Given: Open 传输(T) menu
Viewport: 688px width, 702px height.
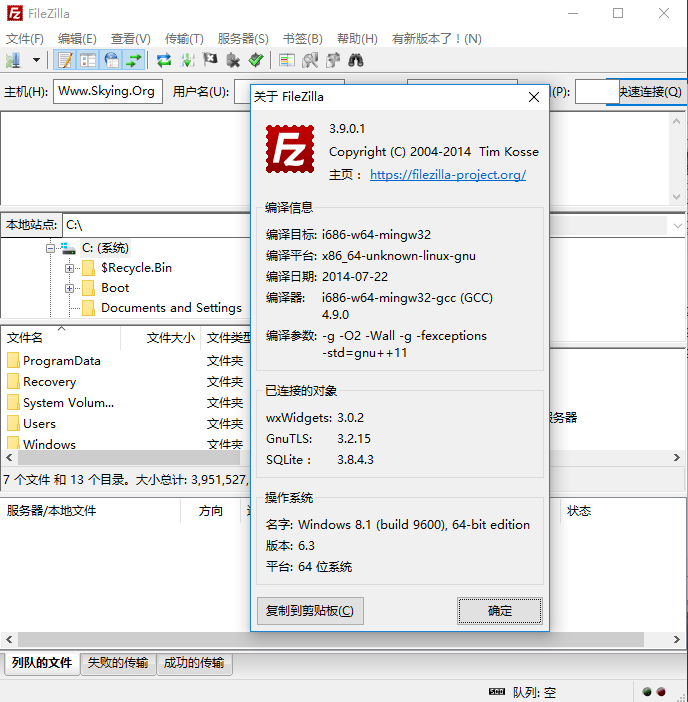Looking at the screenshot, I should click(x=184, y=39).
